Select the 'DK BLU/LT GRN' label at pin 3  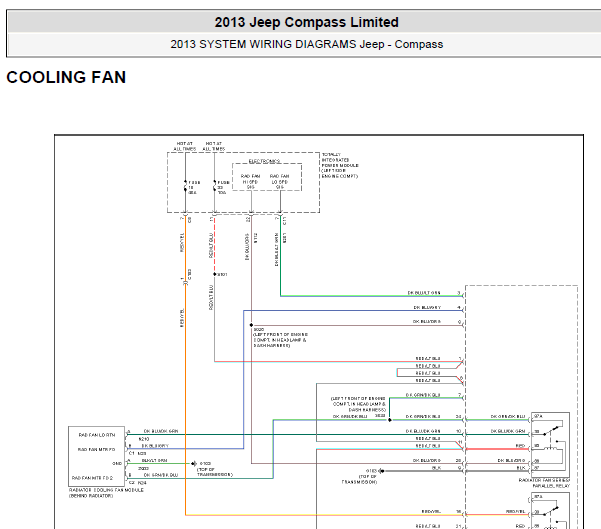click(424, 293)
